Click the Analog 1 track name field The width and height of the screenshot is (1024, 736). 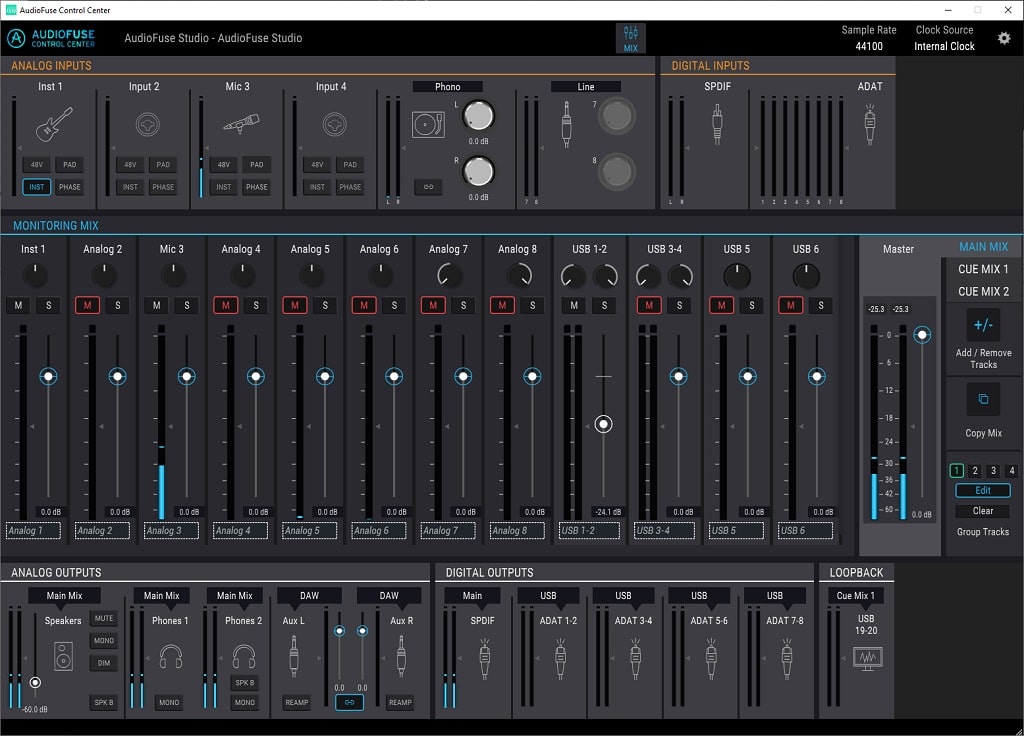33,530
